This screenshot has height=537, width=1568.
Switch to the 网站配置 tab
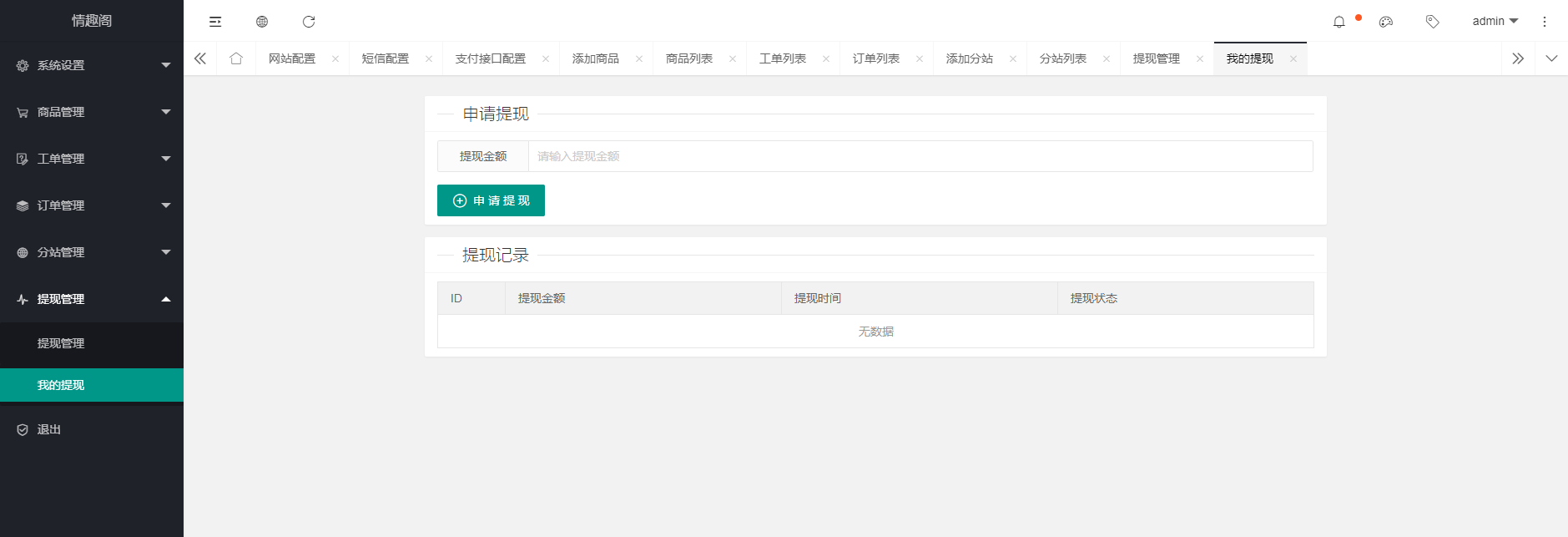[x=292, y=58]
